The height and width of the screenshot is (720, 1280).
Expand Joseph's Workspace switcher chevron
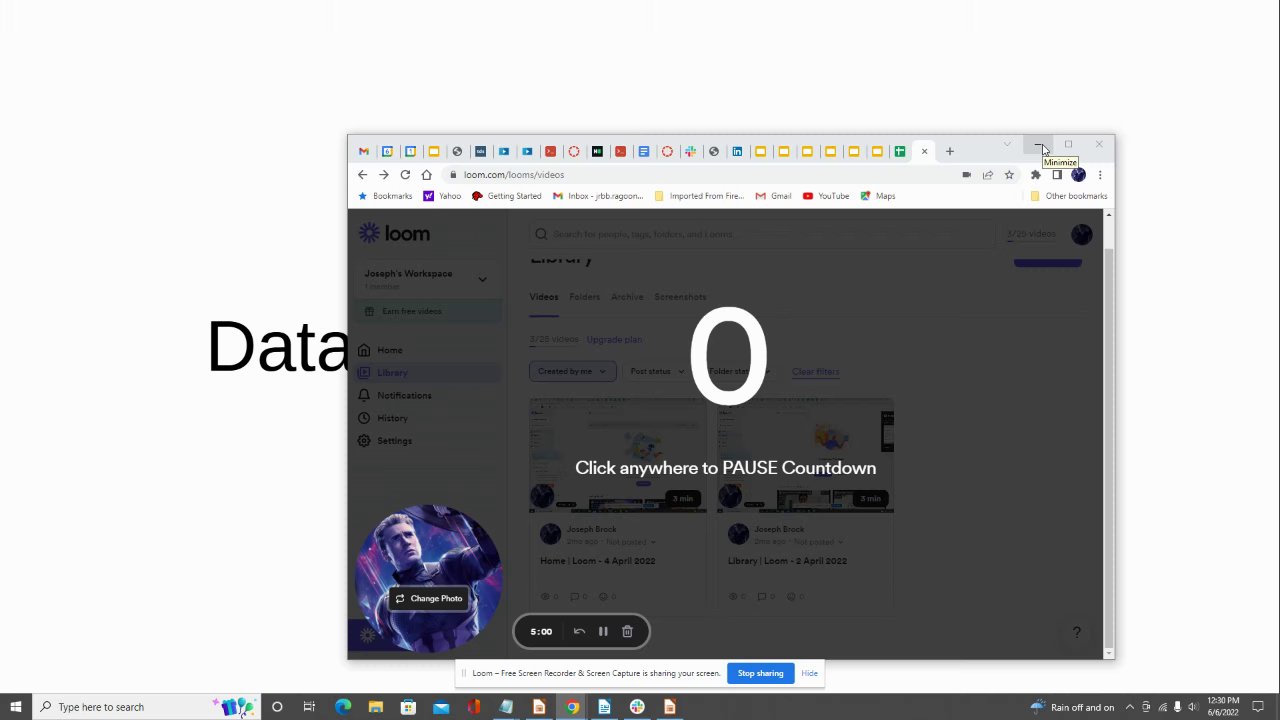click(x=482, y=279)
